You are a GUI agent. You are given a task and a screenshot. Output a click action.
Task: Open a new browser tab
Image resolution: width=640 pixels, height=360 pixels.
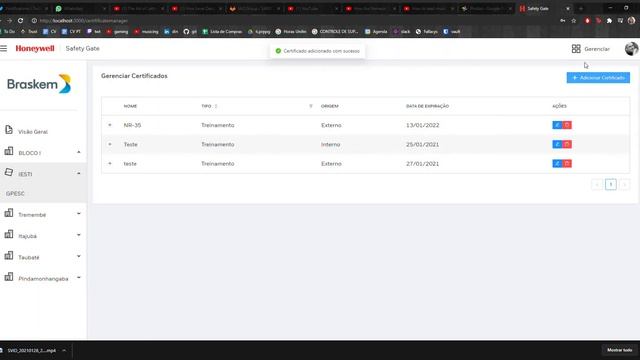(581, 9)
